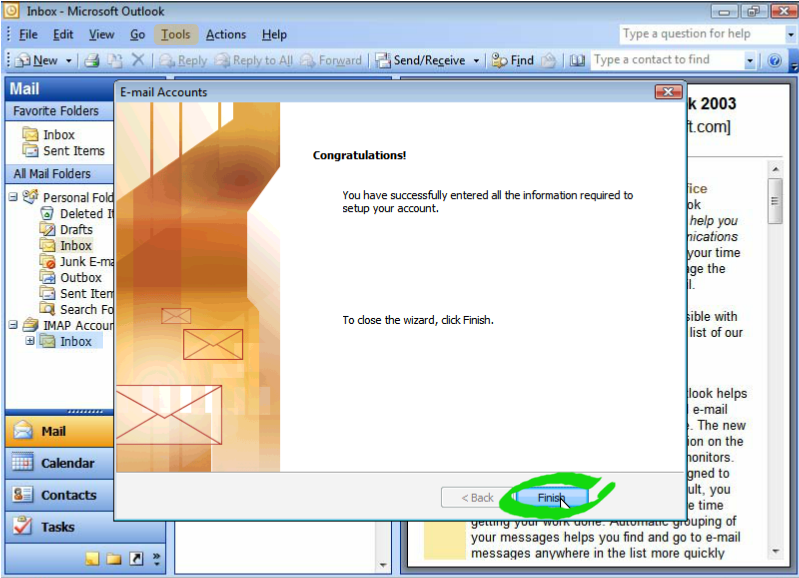Select the Inbox under IMAP Account

tap(69, 341)
